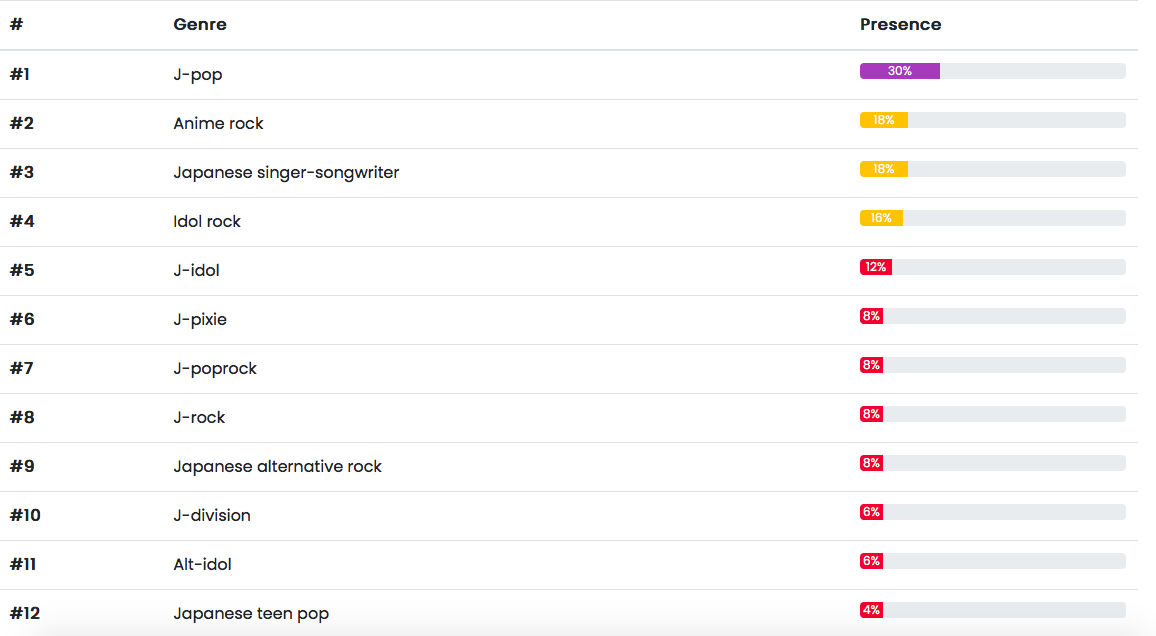This screenshot has height=636, width=1156.
Task: Click the 6% presence bar for Alt-idol
Action: [x=871, y=561]
